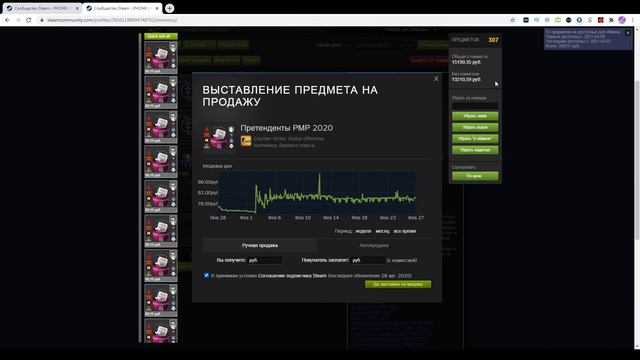Go forward in browser

pyautogui.click(x=18, y=20)
